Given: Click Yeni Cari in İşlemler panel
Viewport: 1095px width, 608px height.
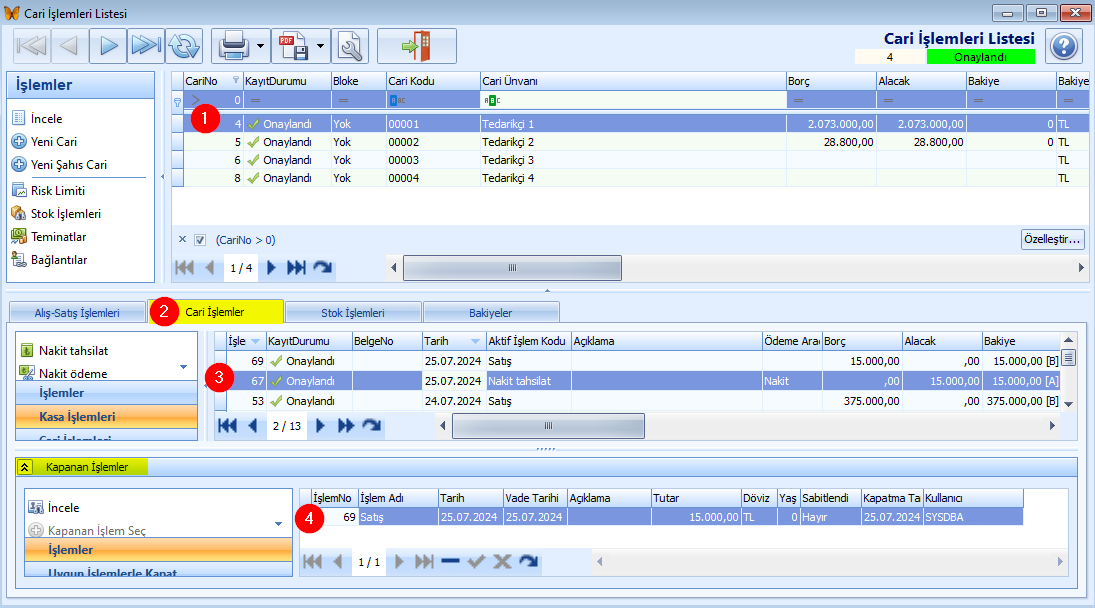Looking at the screenshot, I should pos(54,142).
